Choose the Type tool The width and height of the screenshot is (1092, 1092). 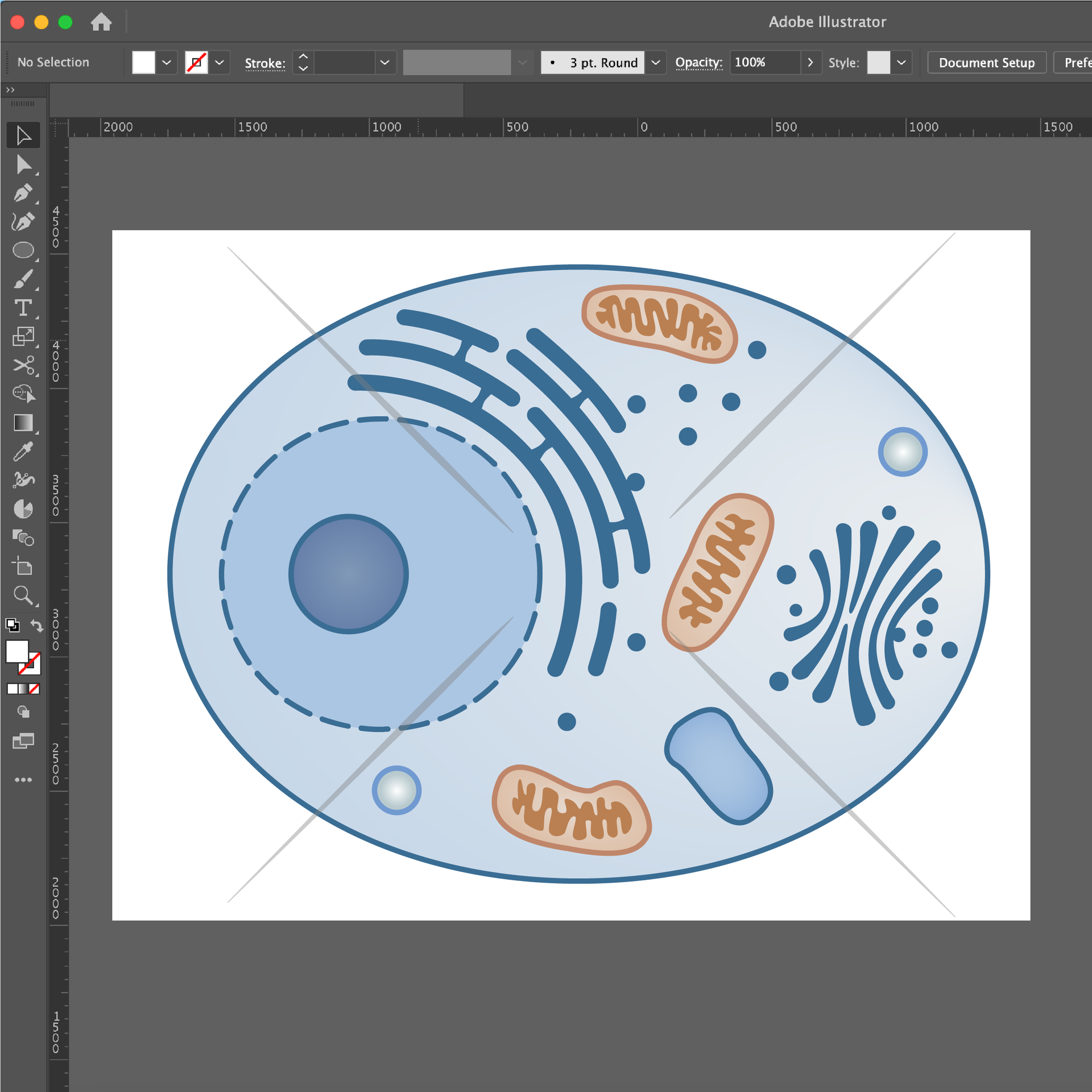click(23, 308)
